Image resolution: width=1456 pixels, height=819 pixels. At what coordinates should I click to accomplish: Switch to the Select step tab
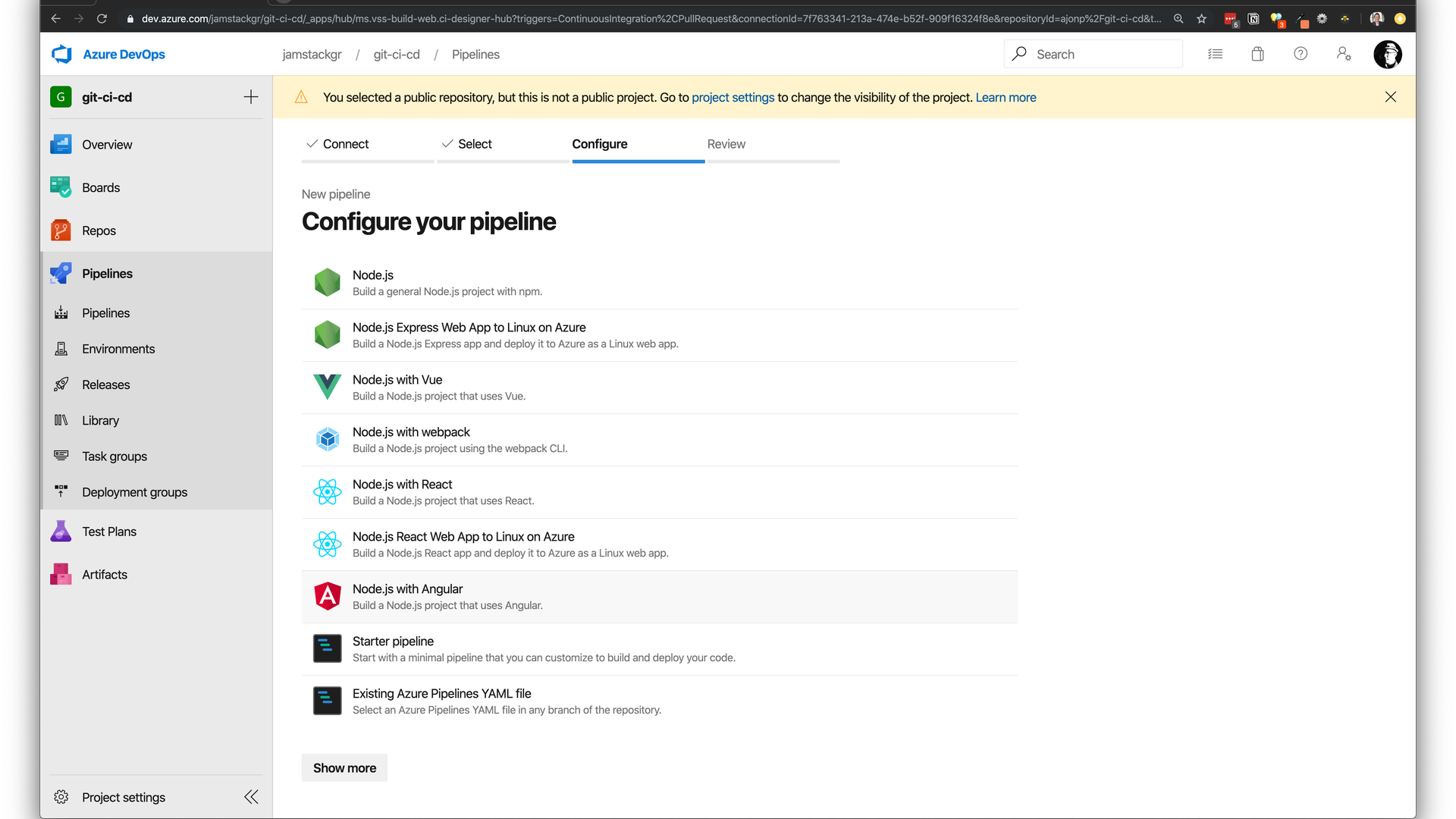coord(475,144)
